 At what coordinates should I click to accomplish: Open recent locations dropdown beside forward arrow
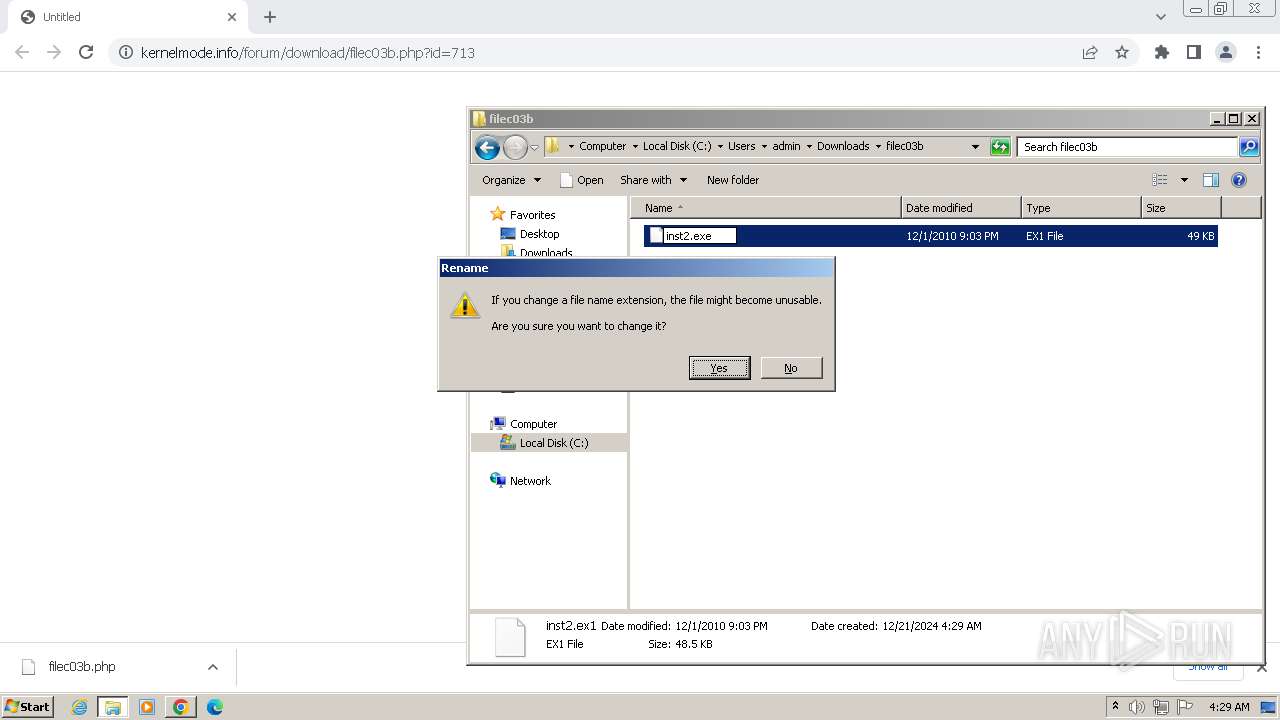click(534, 147)
